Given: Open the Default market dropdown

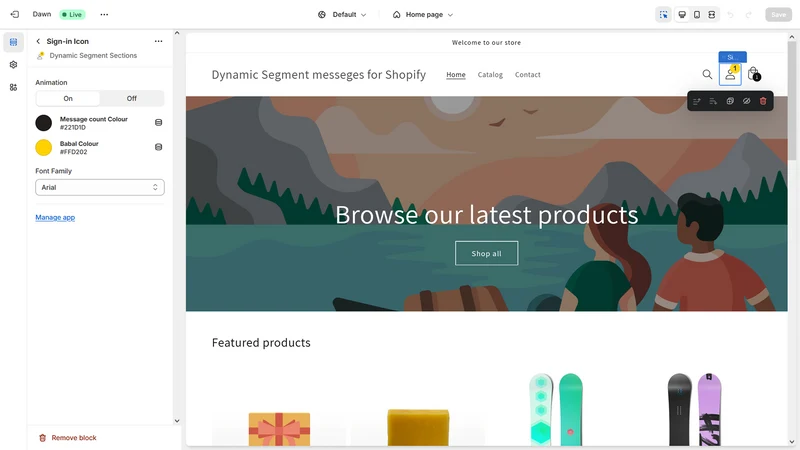Looking at the screenshot, I should 342,15.
